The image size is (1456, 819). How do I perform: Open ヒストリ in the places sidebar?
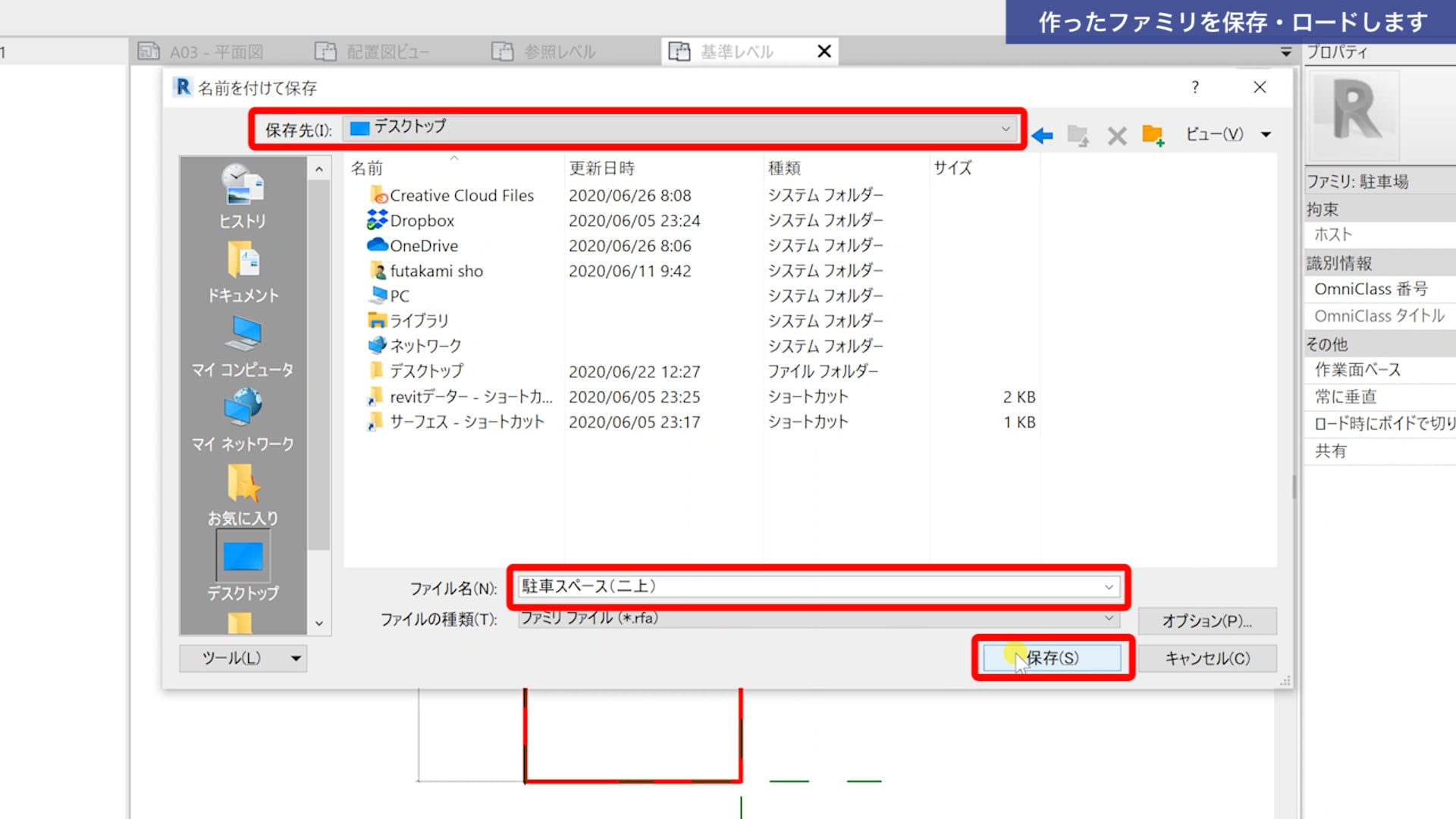[x=243, y=196]
